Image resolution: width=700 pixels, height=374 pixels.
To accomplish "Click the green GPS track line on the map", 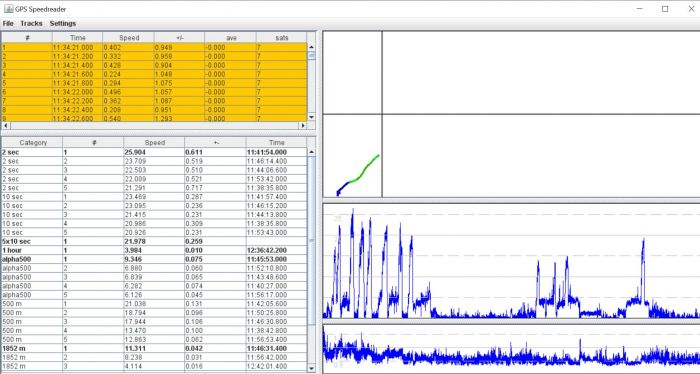I will tap(364, 171).
